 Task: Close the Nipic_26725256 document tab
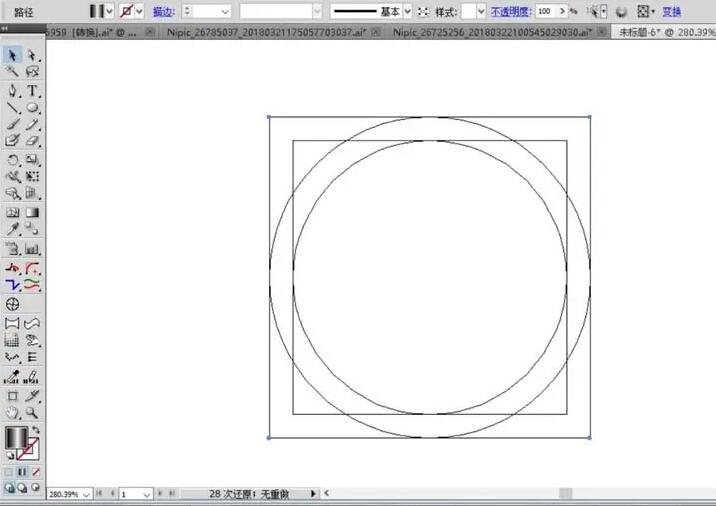(602, 32)
